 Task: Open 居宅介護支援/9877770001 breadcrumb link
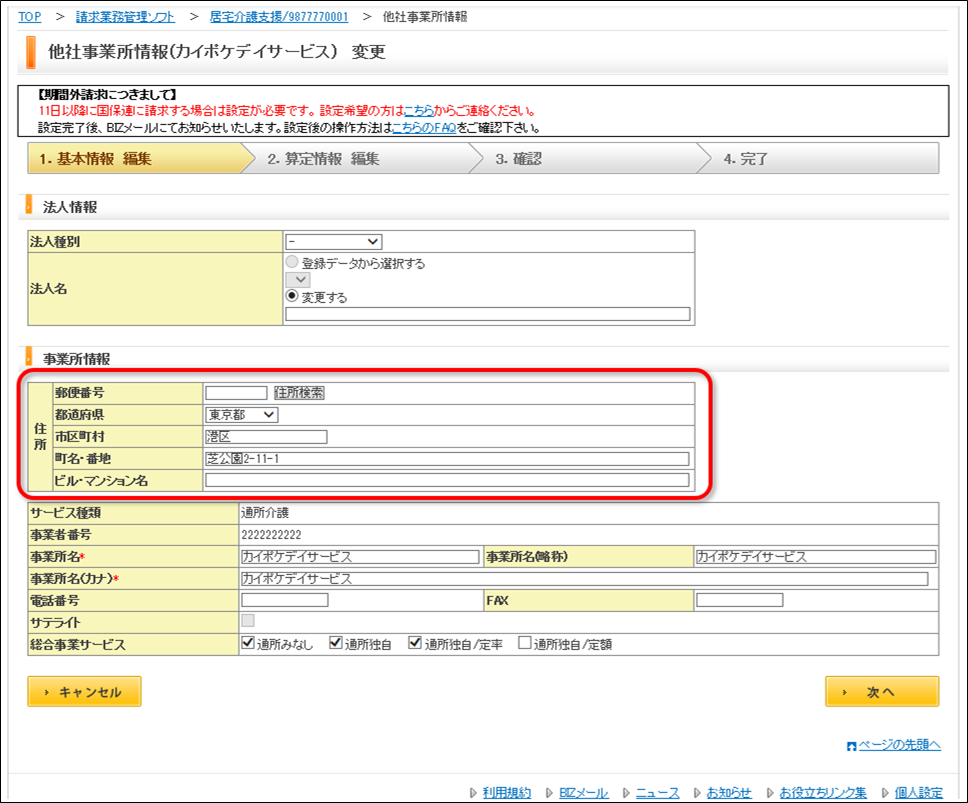279,17
